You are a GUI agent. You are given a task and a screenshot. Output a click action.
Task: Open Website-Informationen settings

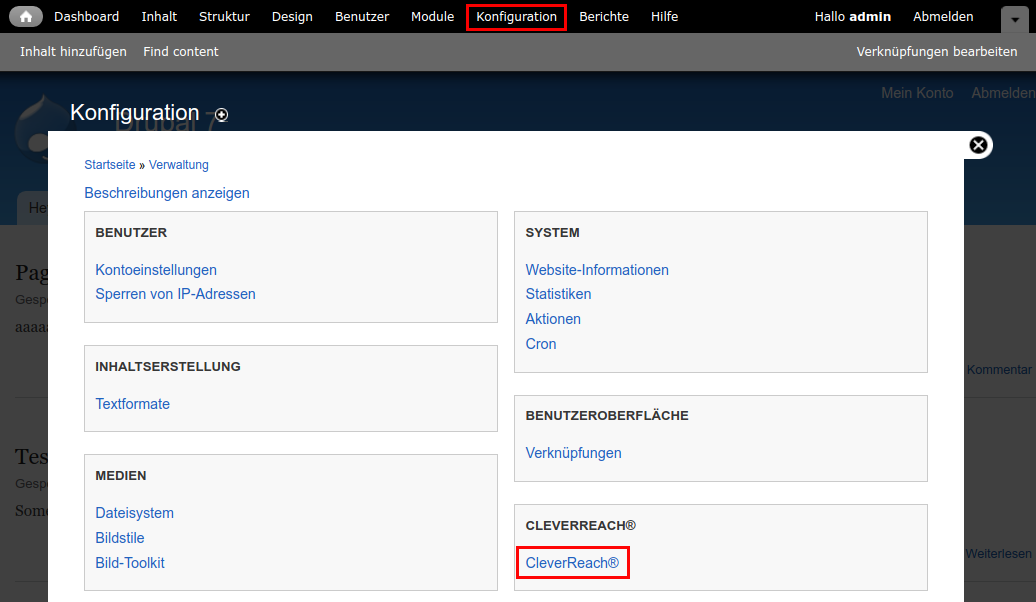coord(597,270)
